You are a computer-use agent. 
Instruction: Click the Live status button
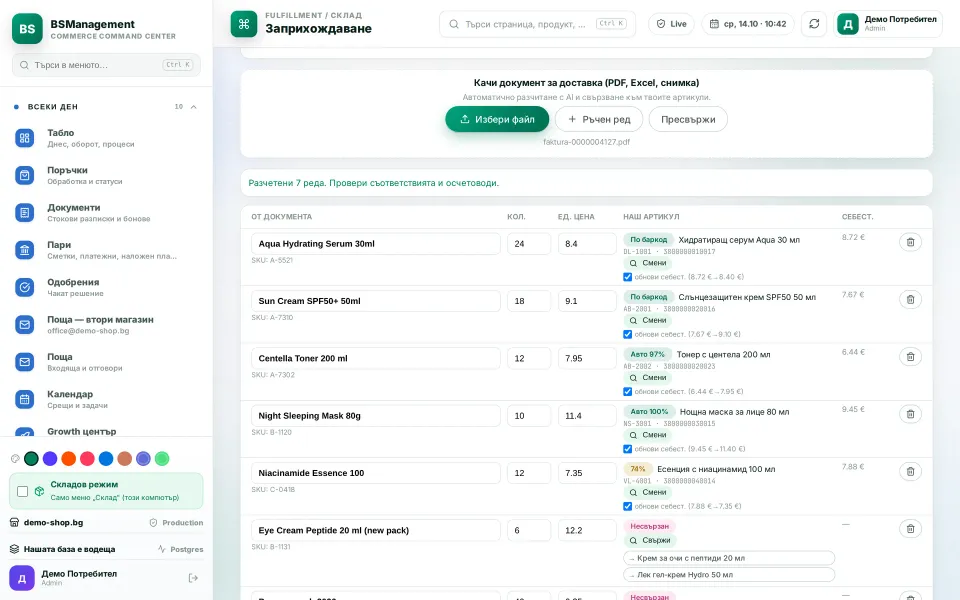671,24
